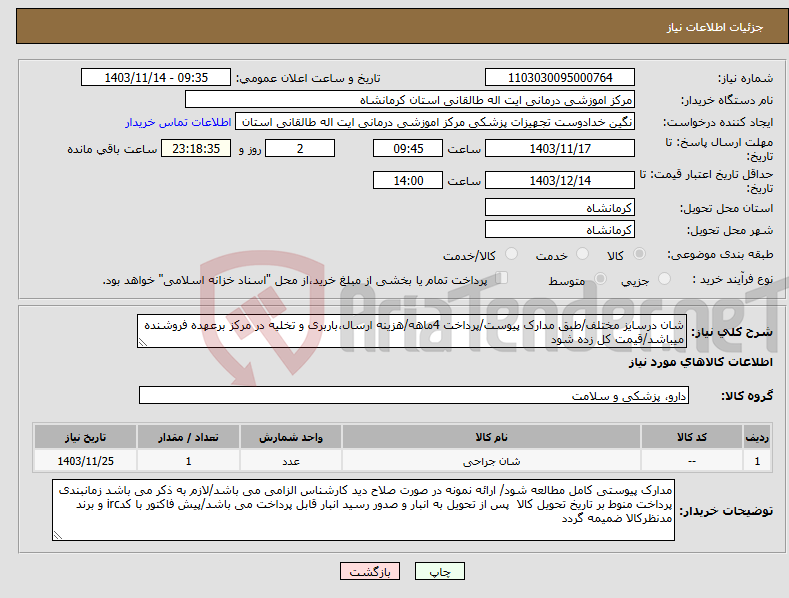Click the واحد شمارش column header

pos(291,437)
